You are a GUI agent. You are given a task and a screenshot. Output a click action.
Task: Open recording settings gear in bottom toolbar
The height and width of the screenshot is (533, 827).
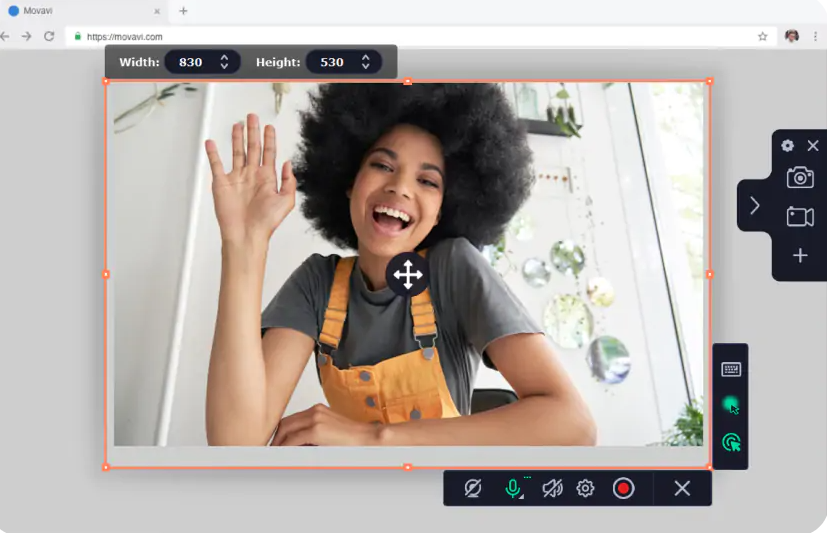click(x=585, y=488)
